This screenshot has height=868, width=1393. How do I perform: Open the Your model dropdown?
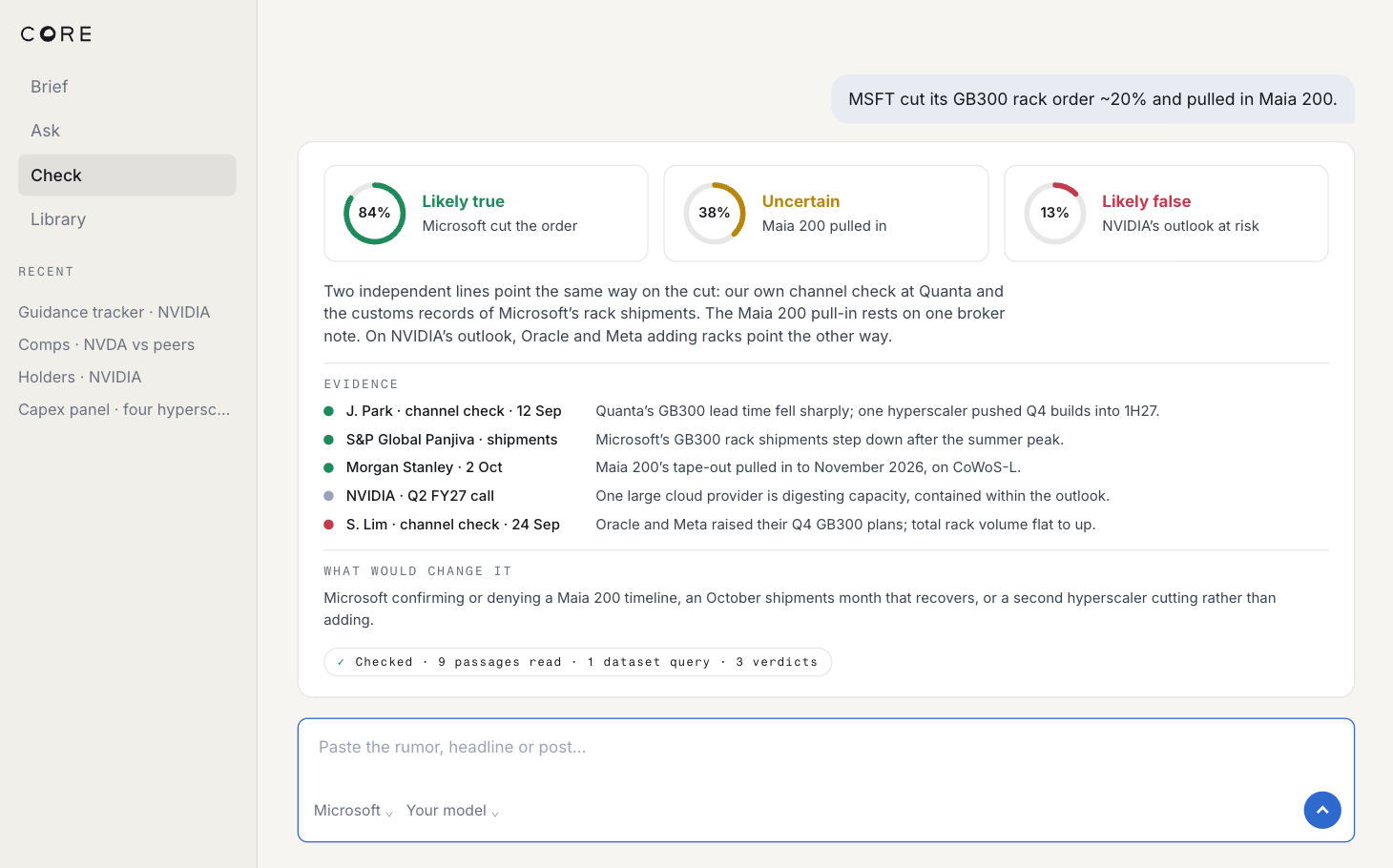pyautogui.click(x=453, y=811)
